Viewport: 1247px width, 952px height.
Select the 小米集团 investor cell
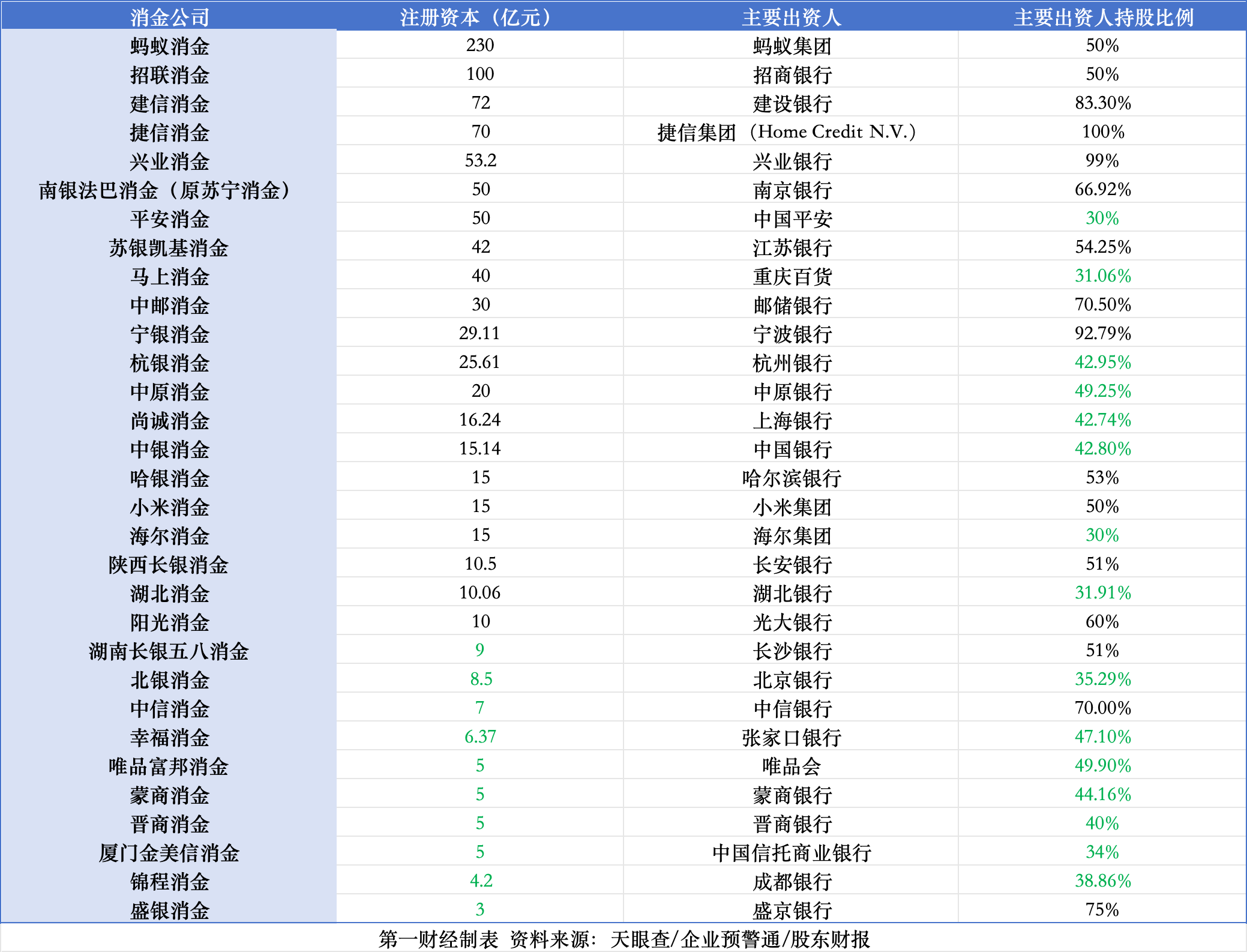click(x=792, y=506)
